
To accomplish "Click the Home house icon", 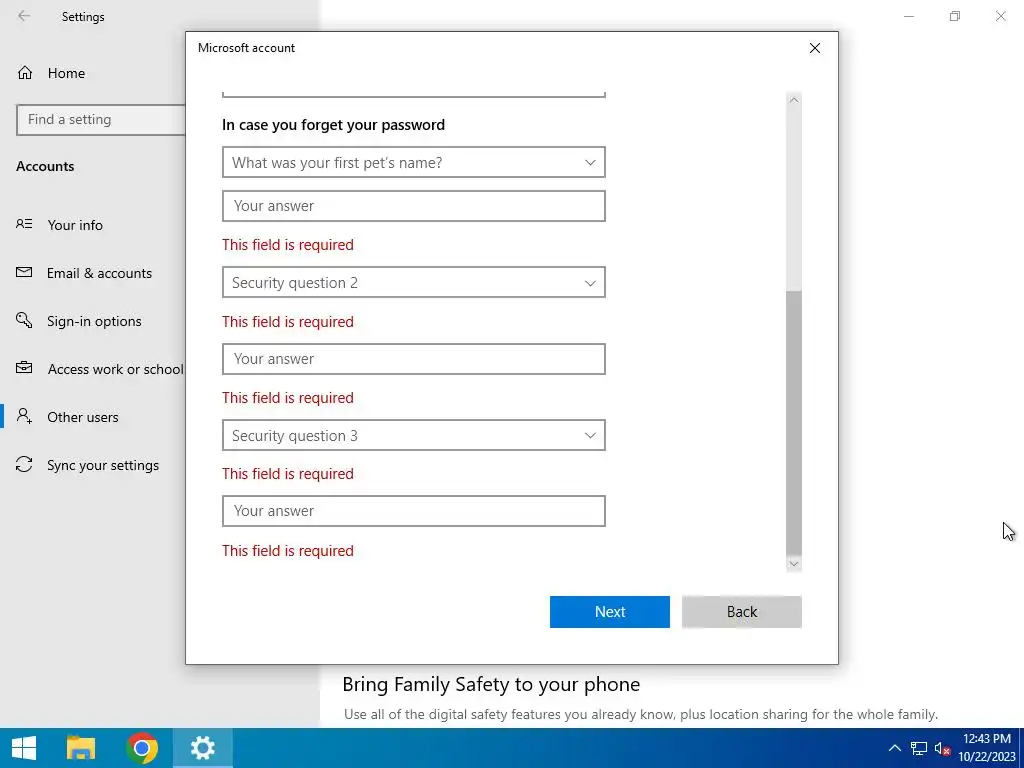I will [x=25, y=72].
